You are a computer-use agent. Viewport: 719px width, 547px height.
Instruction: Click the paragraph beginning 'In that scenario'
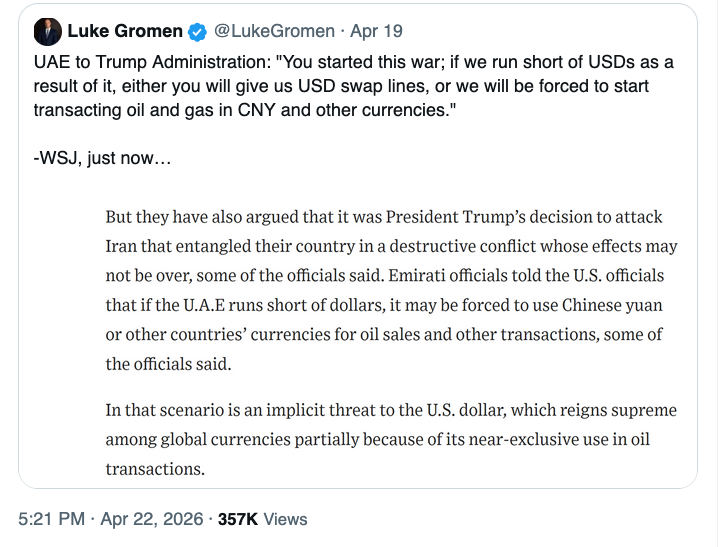(x=391, y=439)
